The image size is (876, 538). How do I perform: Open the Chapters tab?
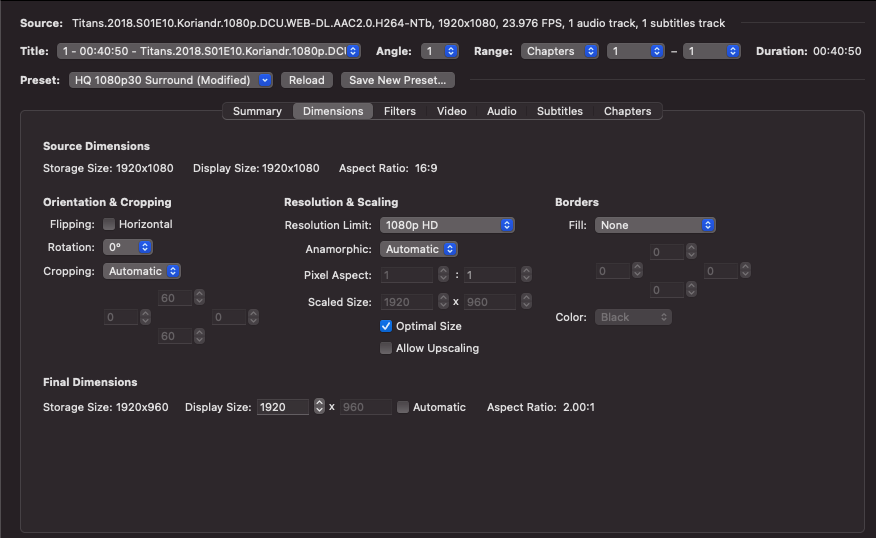(627, 111)
